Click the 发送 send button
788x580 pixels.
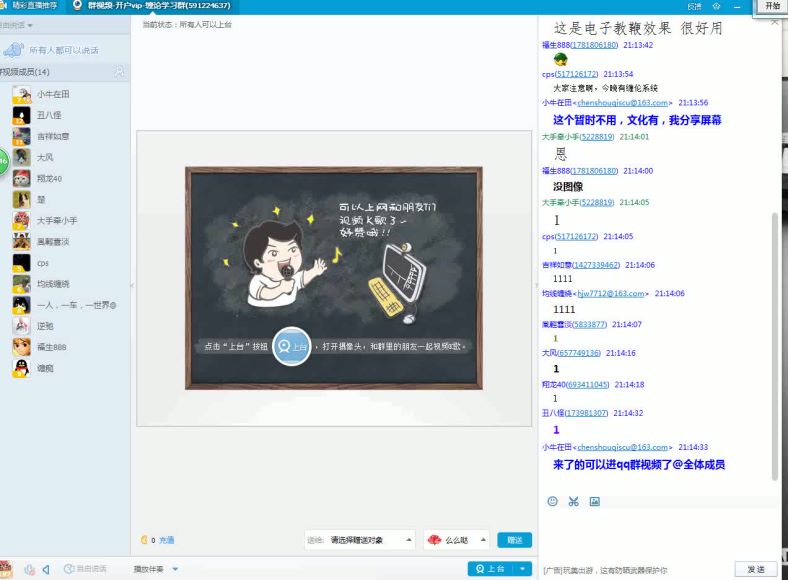point(755,569)
